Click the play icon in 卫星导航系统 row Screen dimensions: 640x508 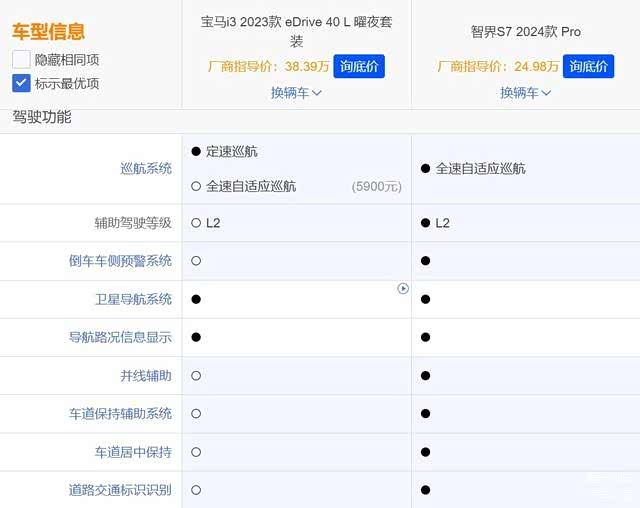403,289
